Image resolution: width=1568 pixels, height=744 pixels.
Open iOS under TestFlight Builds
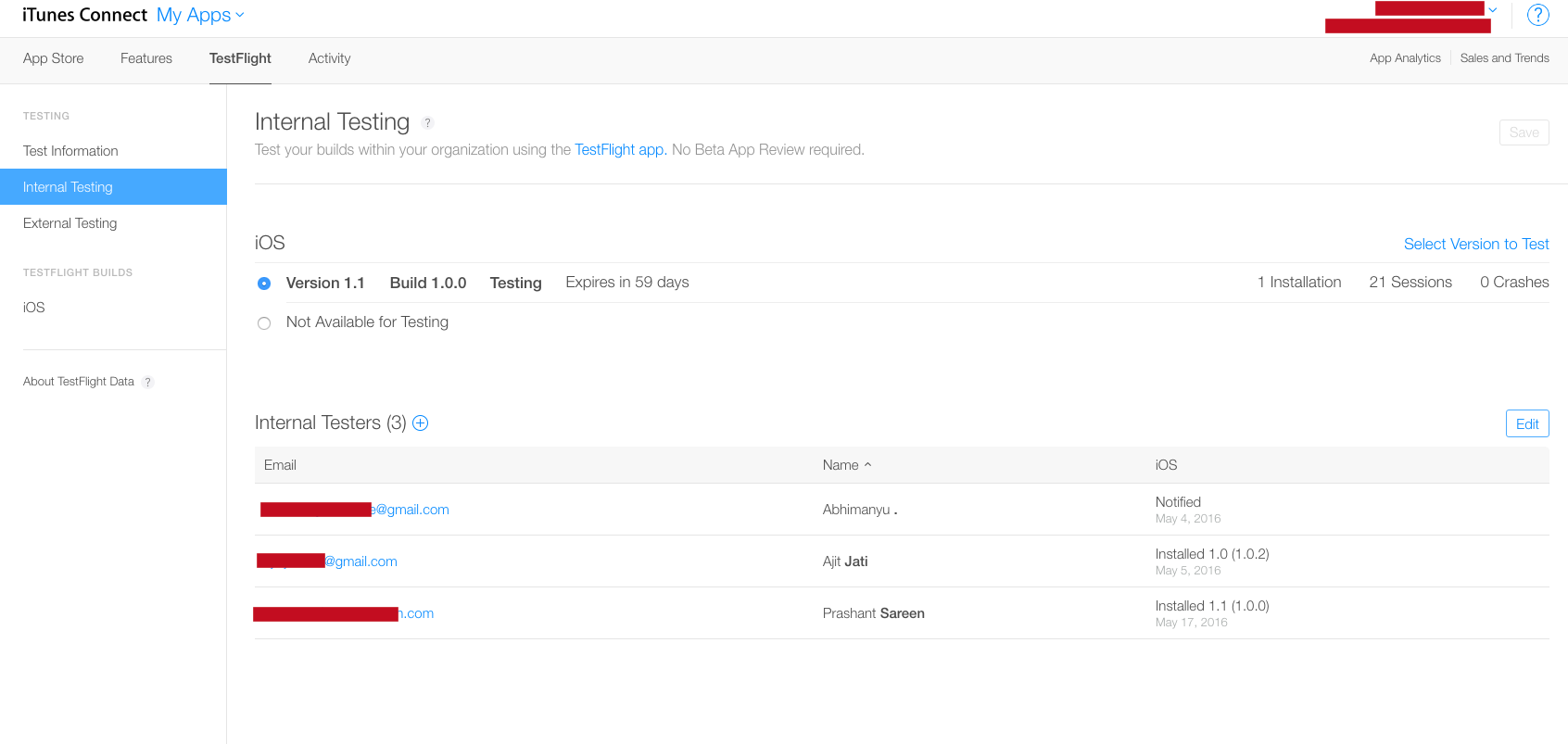coord(34,308)
